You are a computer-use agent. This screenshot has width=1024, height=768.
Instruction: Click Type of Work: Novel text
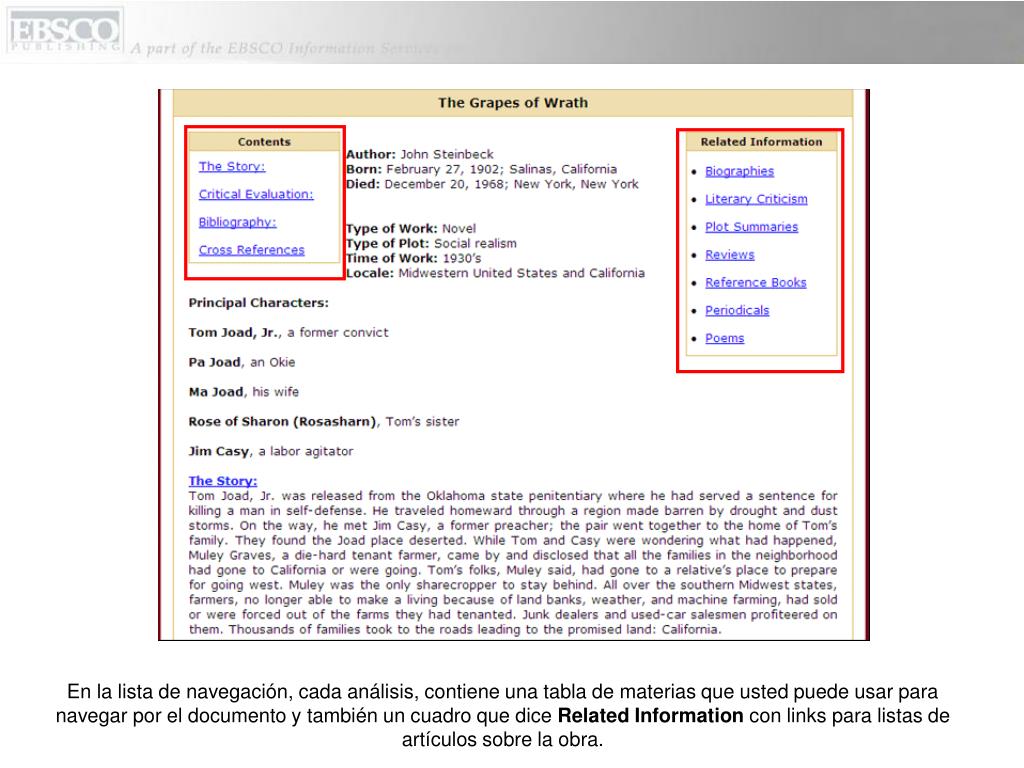pos(411,229)
